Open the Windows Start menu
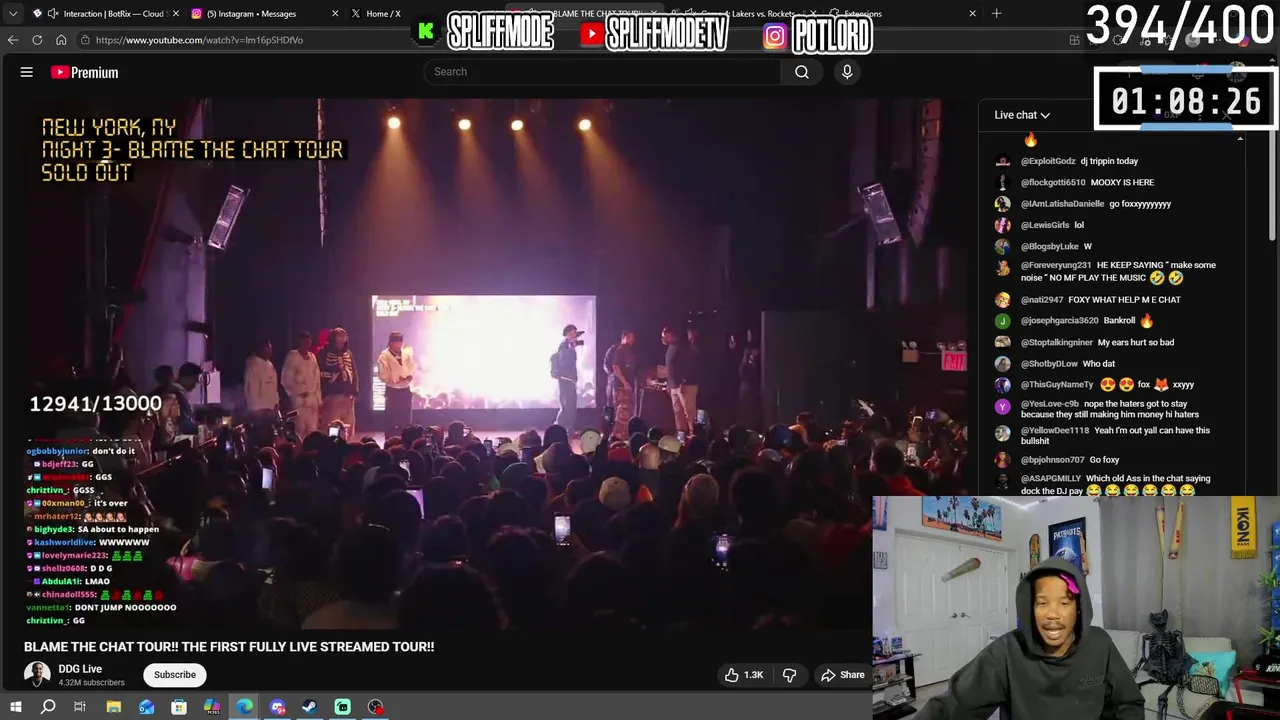 (16, 707)
